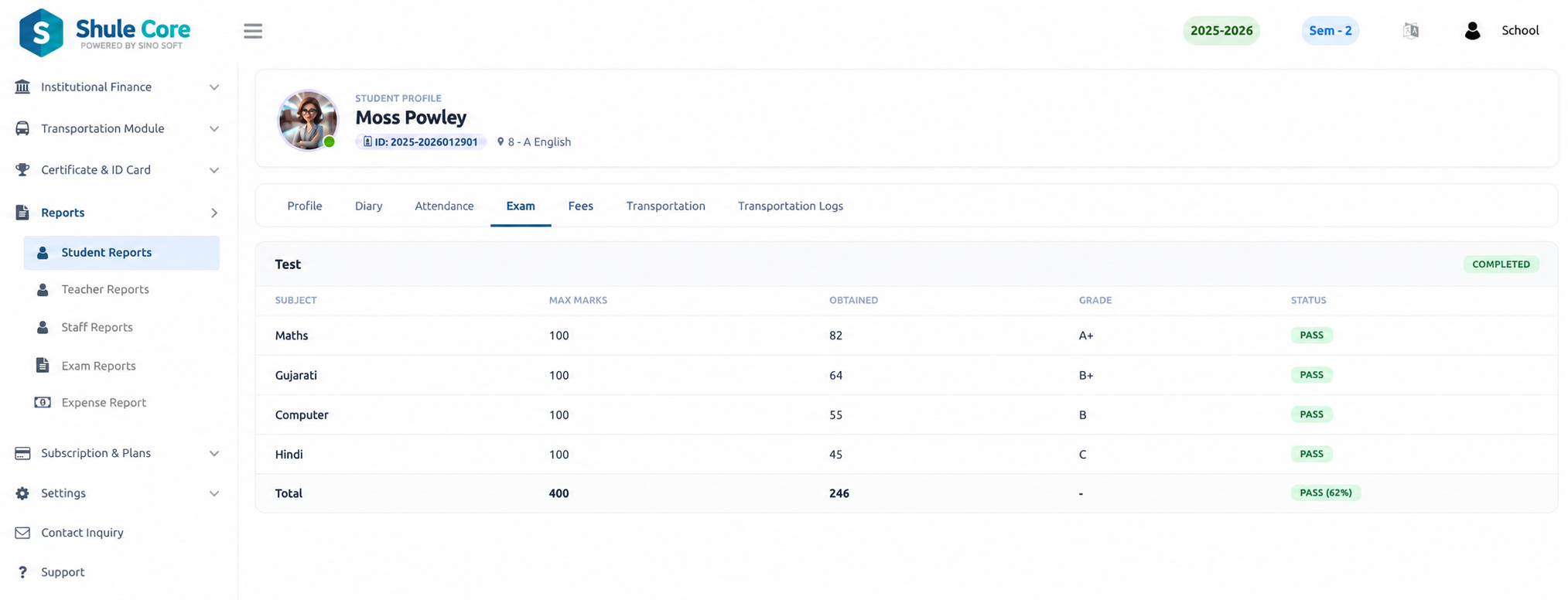The height and width of the screenshot is (600, 1568).
Task: Click the Institutional Finance bank icon
Action: pos(22,87)
